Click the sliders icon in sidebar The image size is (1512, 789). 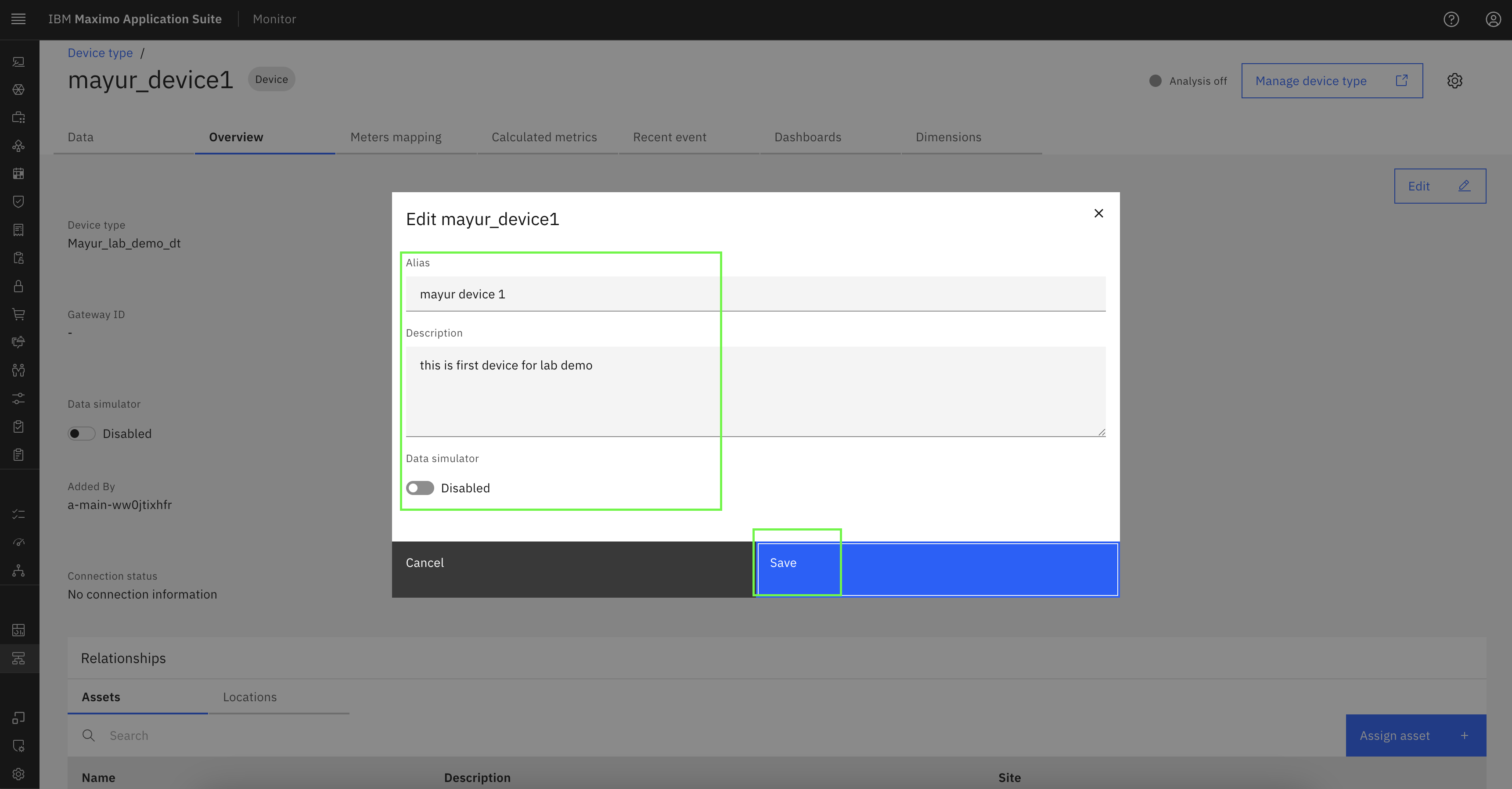(x=19, y=398)
